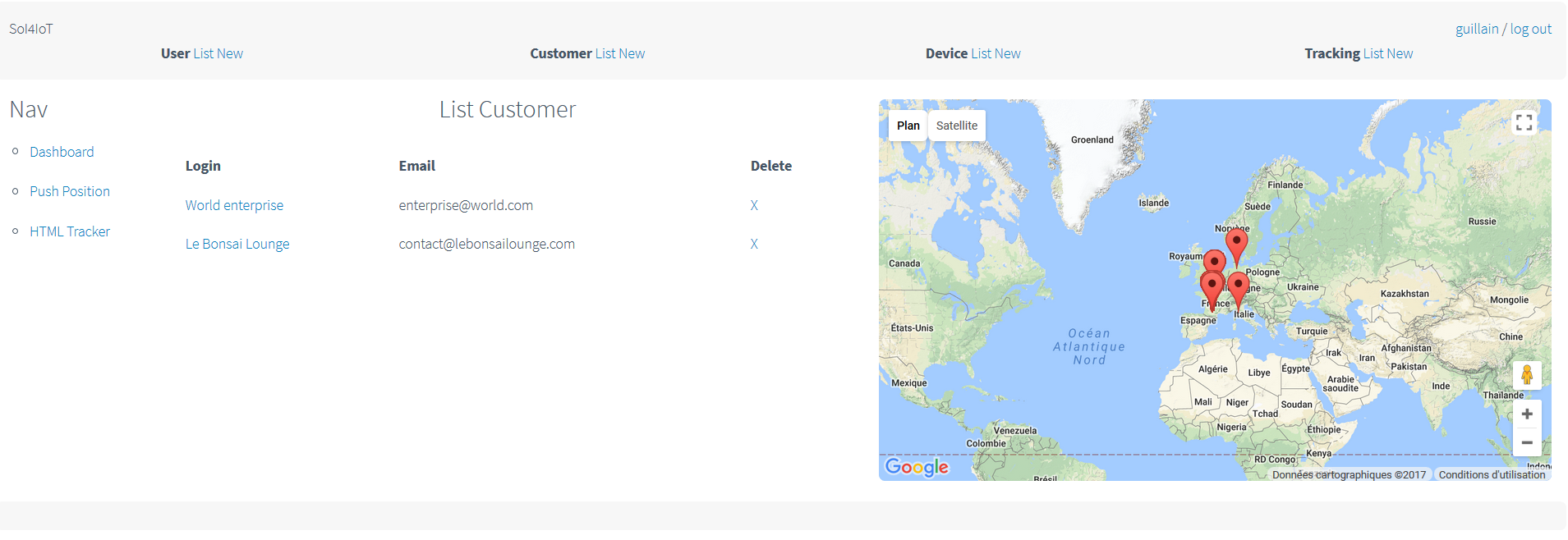Delete World enterprise with its X
This screenshot has height=540, width=1568.
[754, 205]
